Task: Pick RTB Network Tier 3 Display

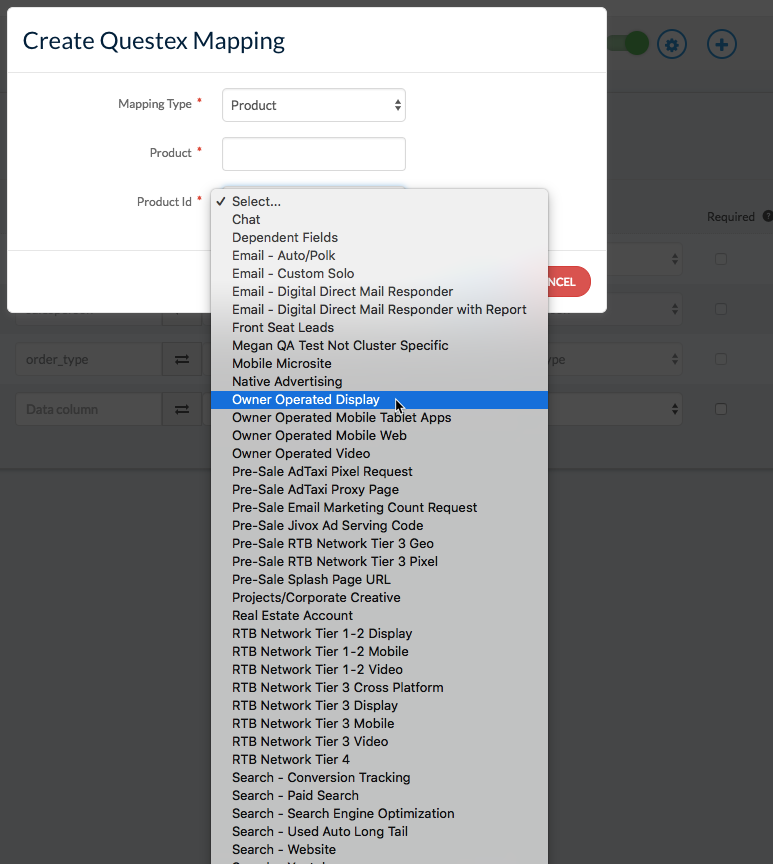Action: [379, 706]
